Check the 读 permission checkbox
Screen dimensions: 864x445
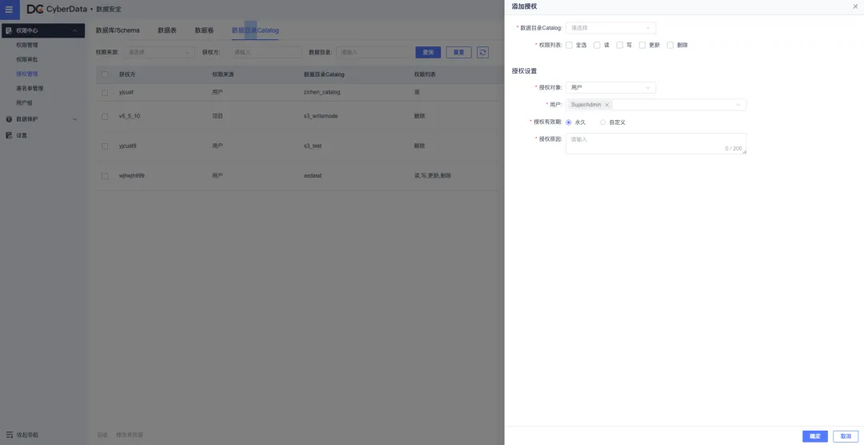(597, 45)
